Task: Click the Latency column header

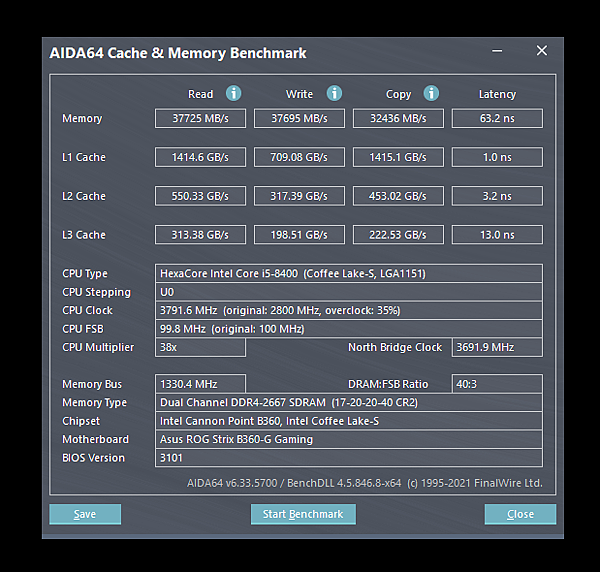Action: tap(497, 94)
